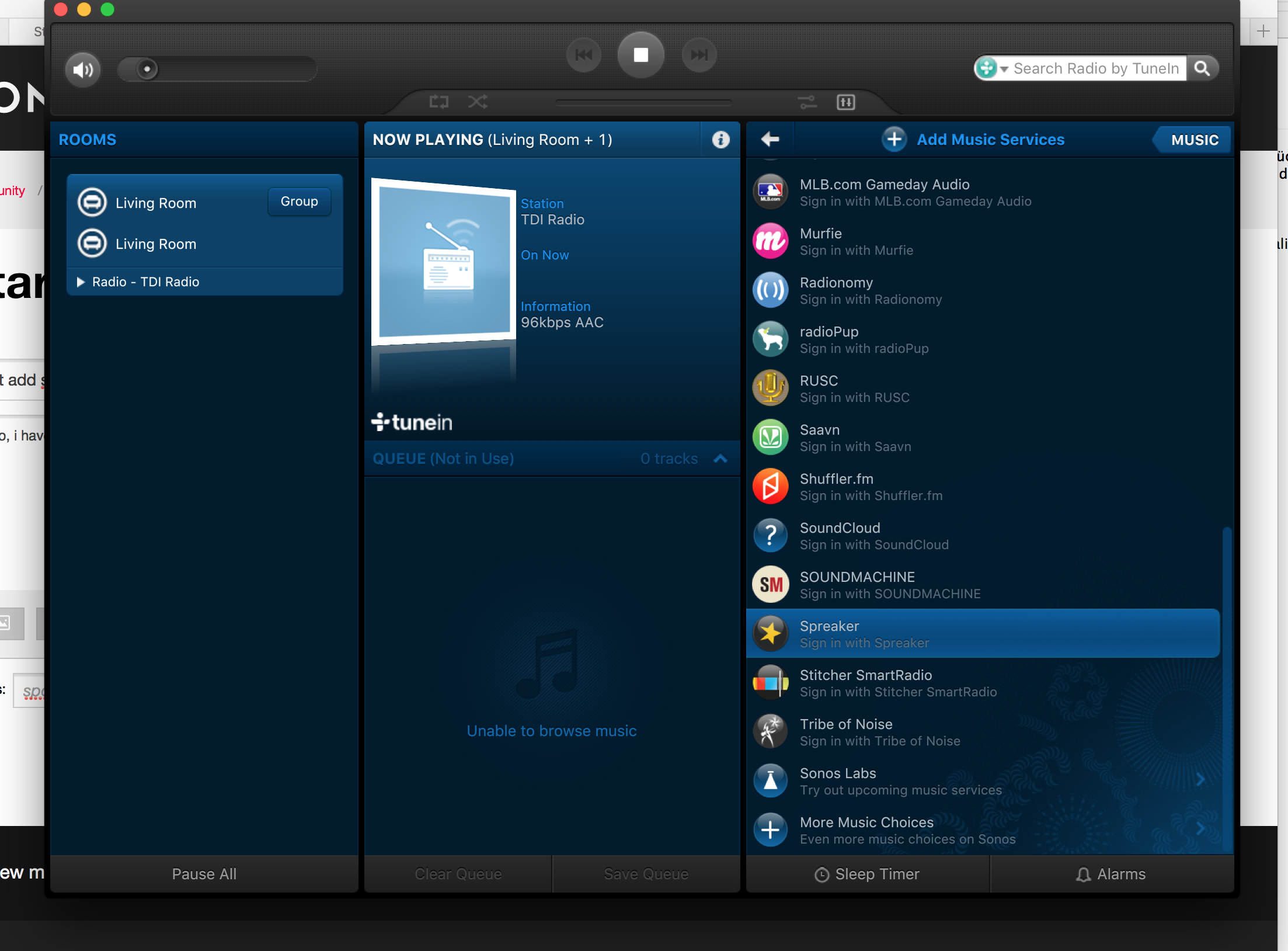Click the 96kbps AAC information text
This screenshot has height=951, width=1288.
562,322
